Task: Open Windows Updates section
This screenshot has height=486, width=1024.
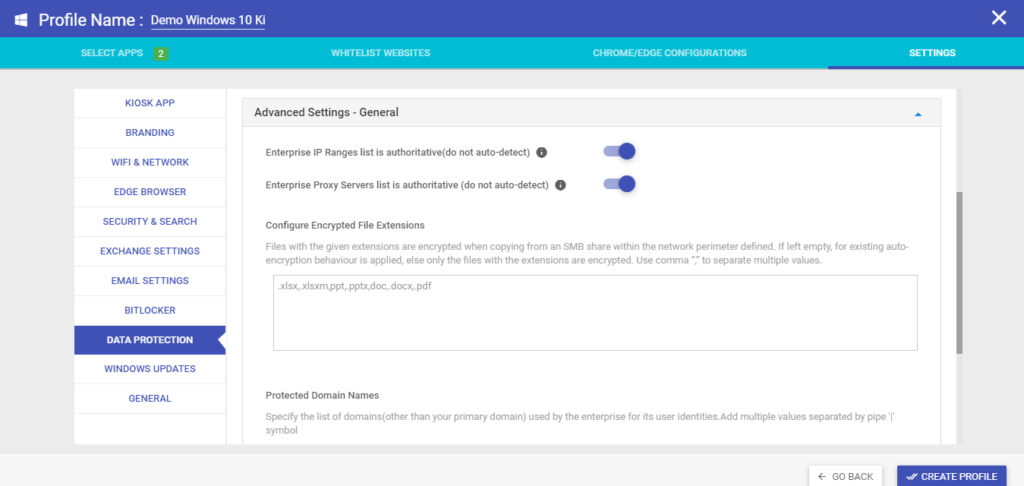Action: pyautogui.click(x=150, y=369)
